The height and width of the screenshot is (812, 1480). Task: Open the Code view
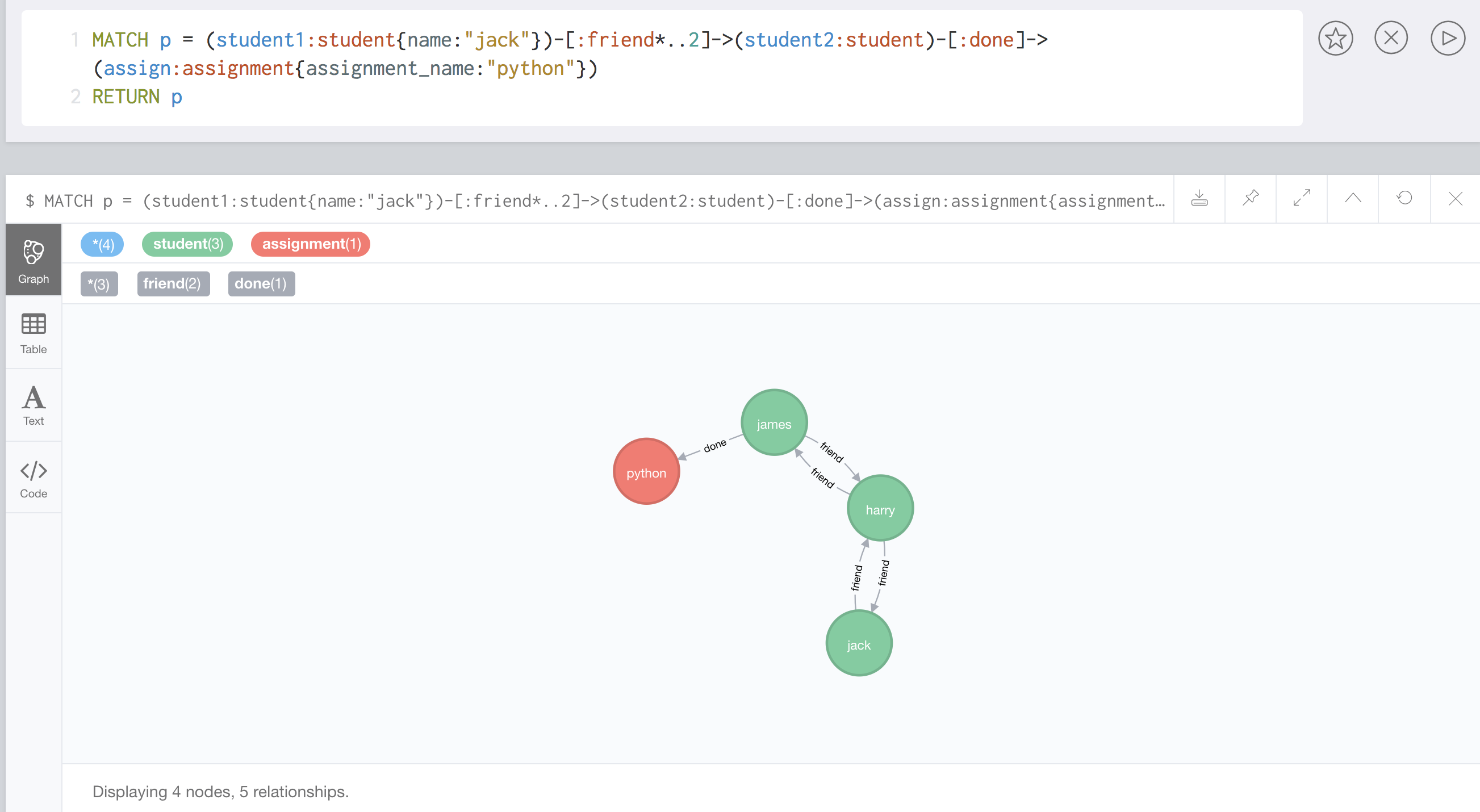click(34, 479)
